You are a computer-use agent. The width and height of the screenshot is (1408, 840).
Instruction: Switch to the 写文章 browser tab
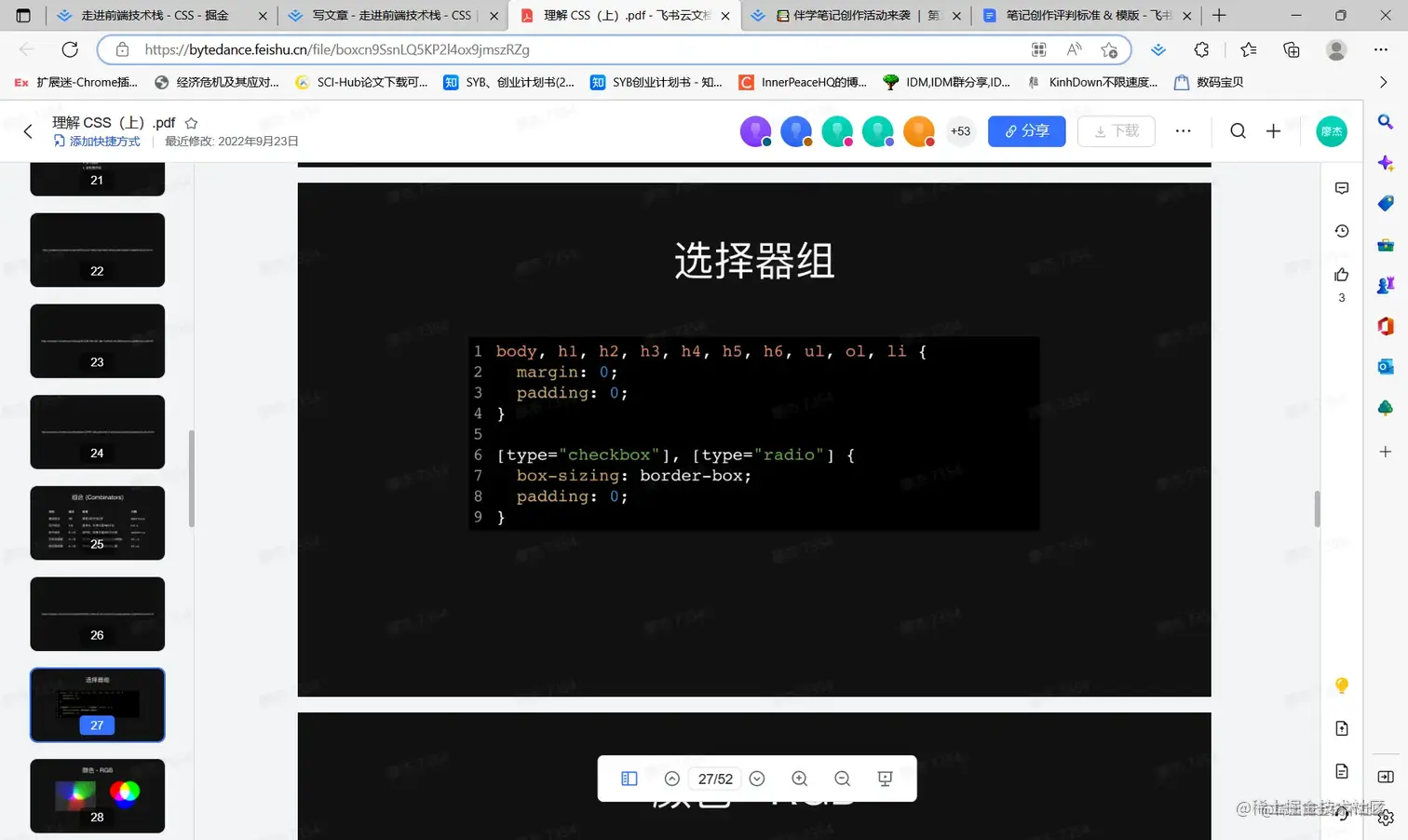[x=391, y=15]
